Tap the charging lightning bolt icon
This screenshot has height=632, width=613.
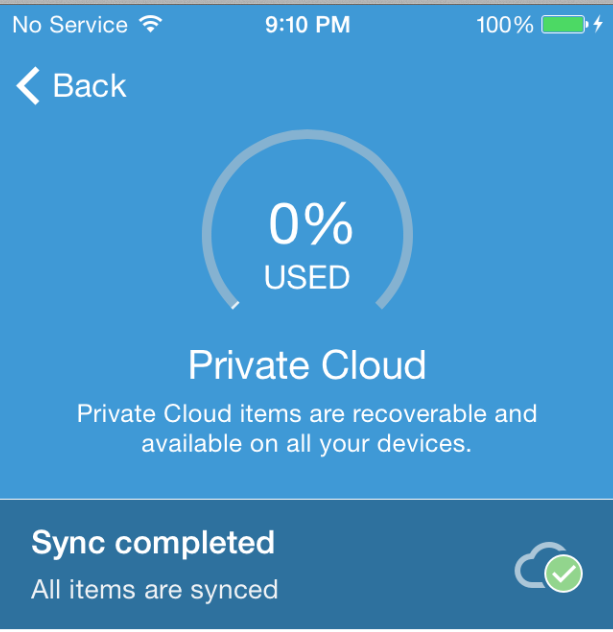[x=598, y=24]
